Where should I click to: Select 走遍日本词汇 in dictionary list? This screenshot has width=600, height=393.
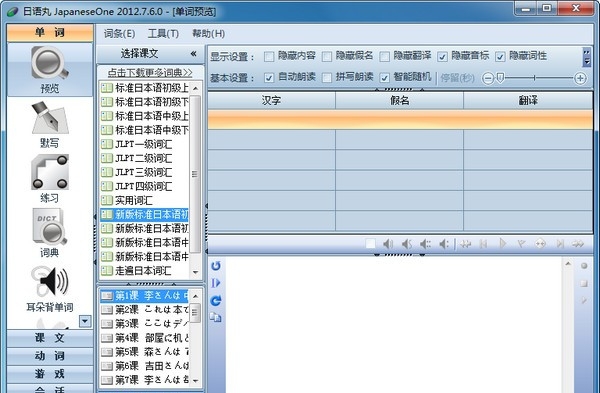(x=144, y=271)
